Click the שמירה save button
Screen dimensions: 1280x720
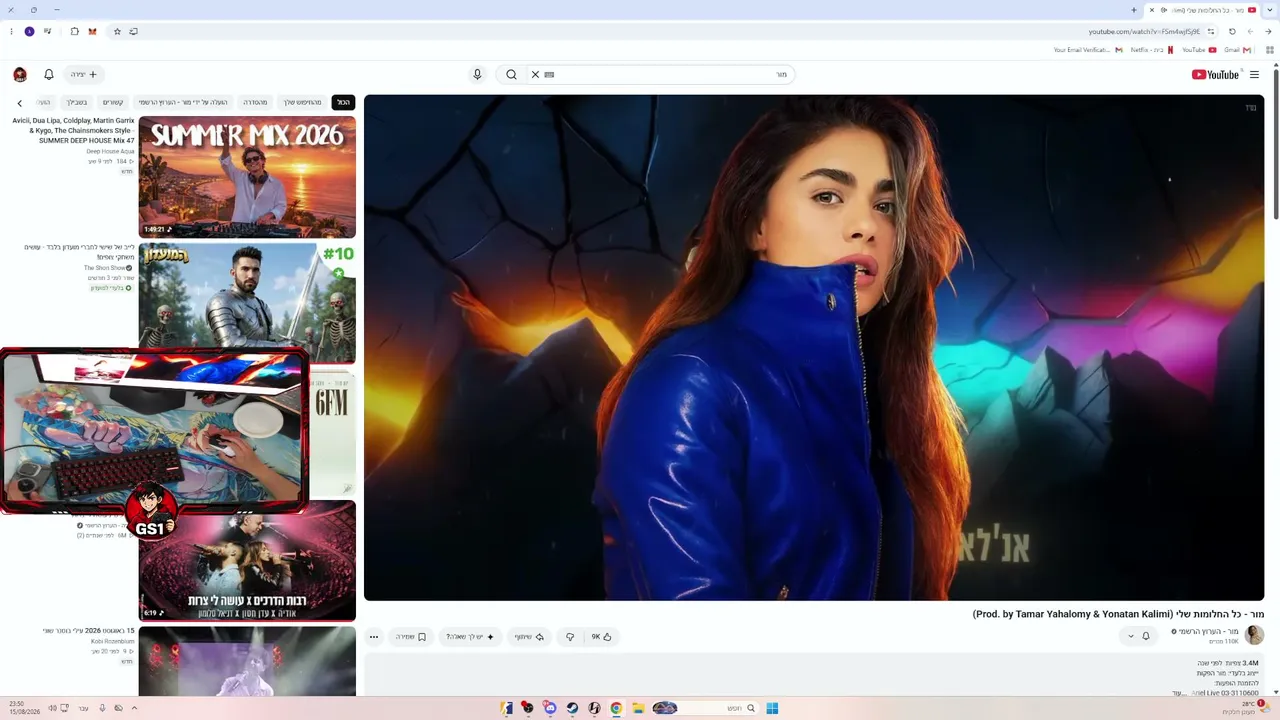point(411,637)
